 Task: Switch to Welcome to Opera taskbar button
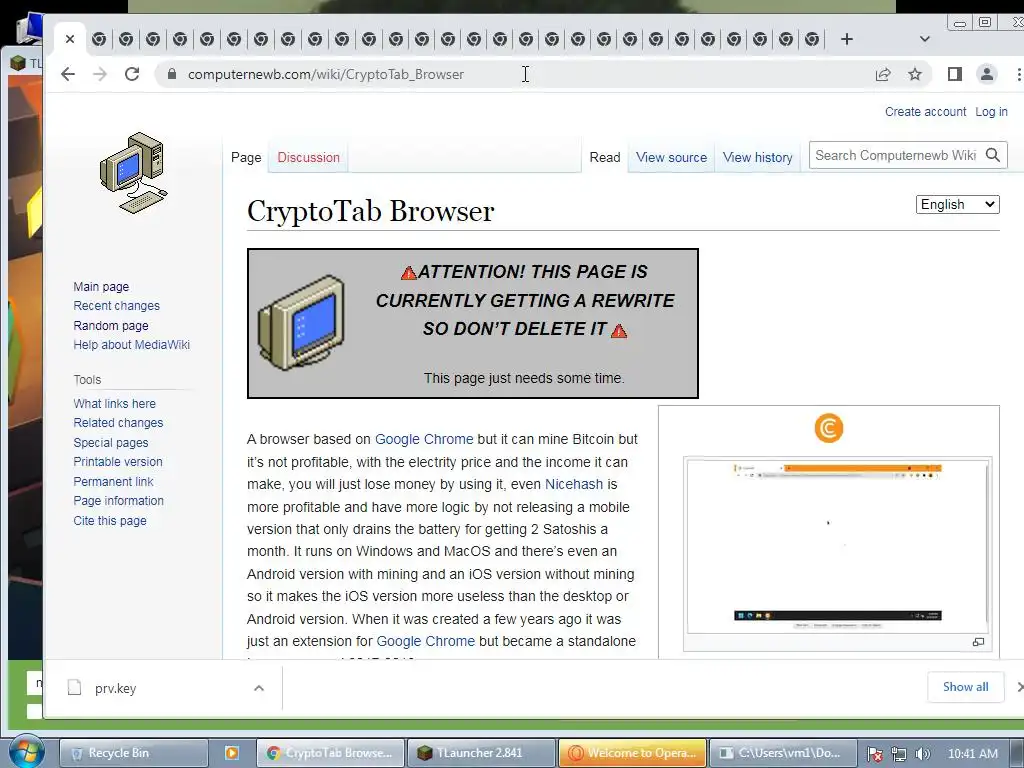pyautogui.click(x=632, y=753)
